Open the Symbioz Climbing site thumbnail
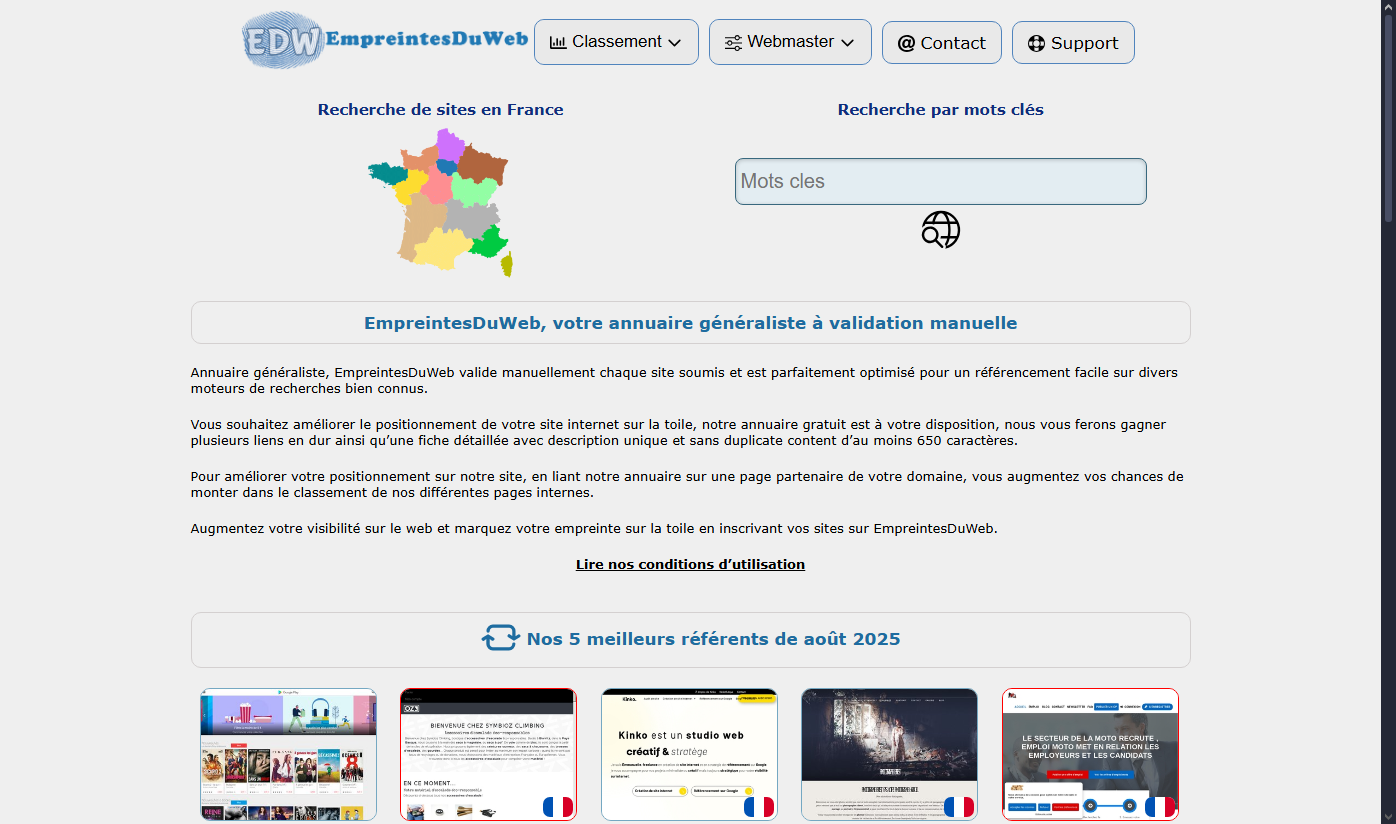This screenshot has width=1396, height=824. 488,754
